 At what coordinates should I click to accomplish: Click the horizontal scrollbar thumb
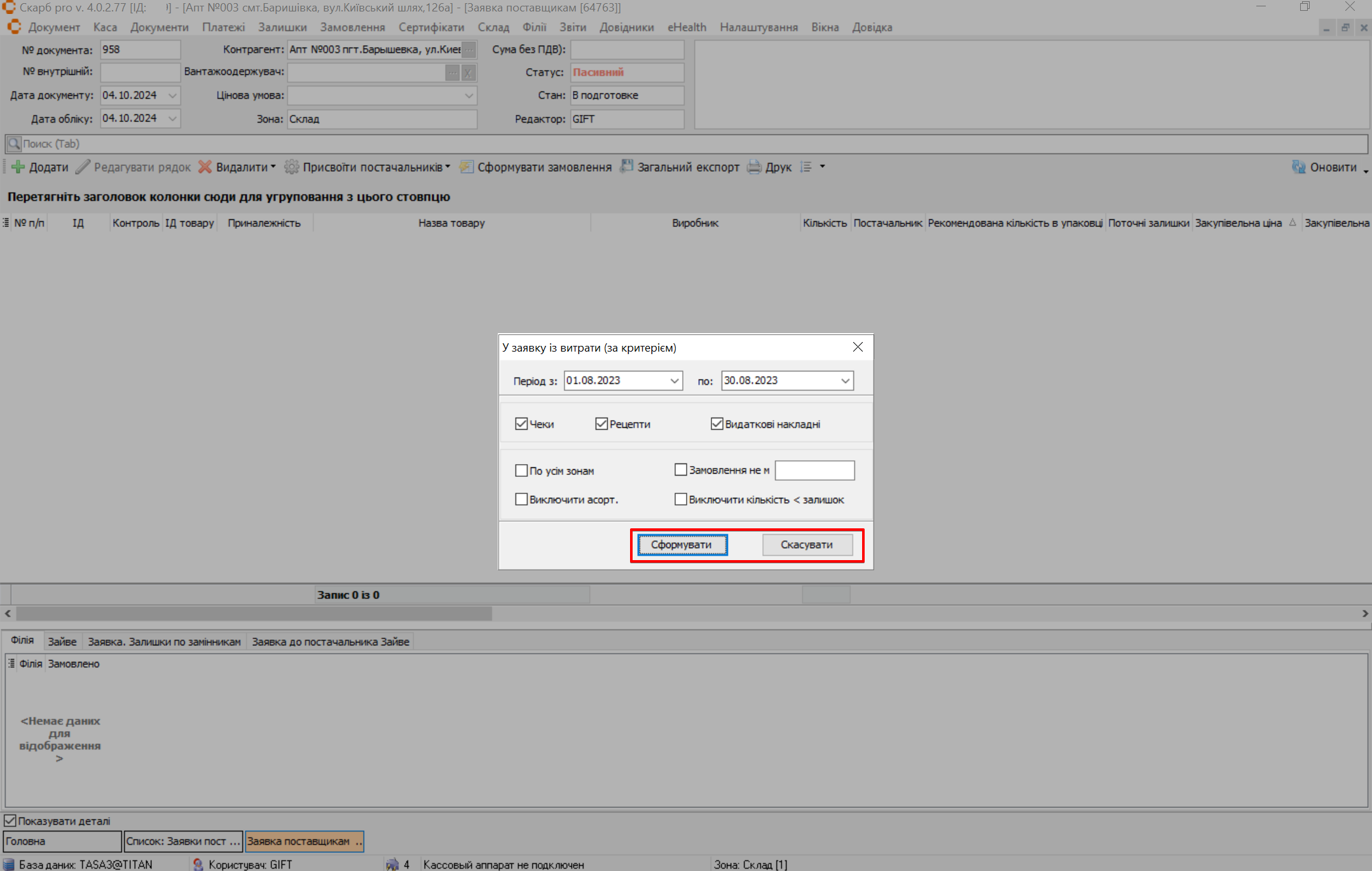(254, 614)
